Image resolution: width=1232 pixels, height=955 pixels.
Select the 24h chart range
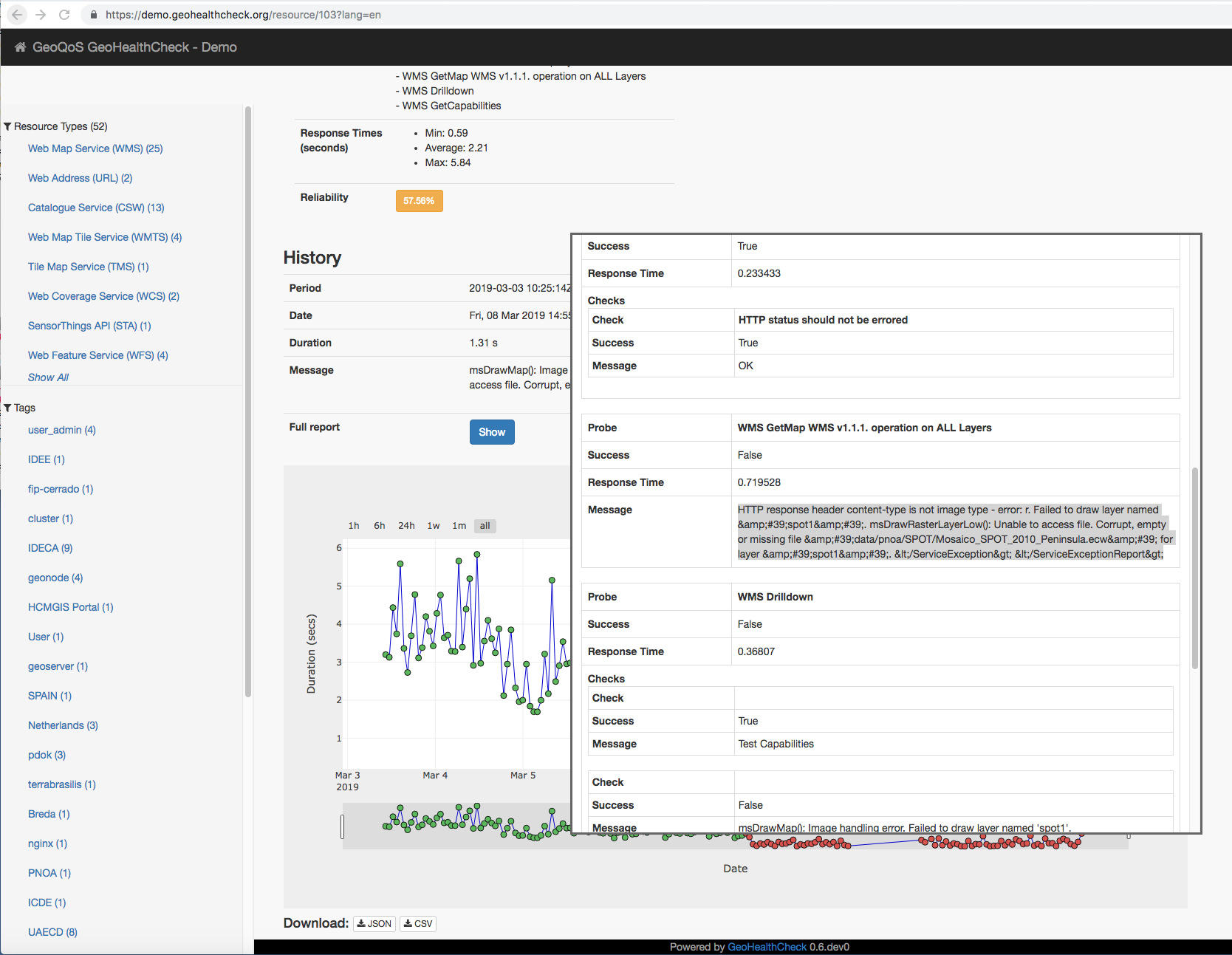(x=406, y=526)
